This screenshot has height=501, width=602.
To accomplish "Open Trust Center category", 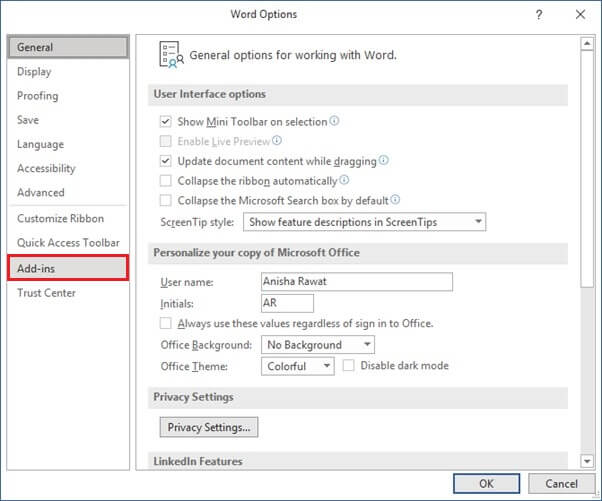I will [x=68, y=293].
